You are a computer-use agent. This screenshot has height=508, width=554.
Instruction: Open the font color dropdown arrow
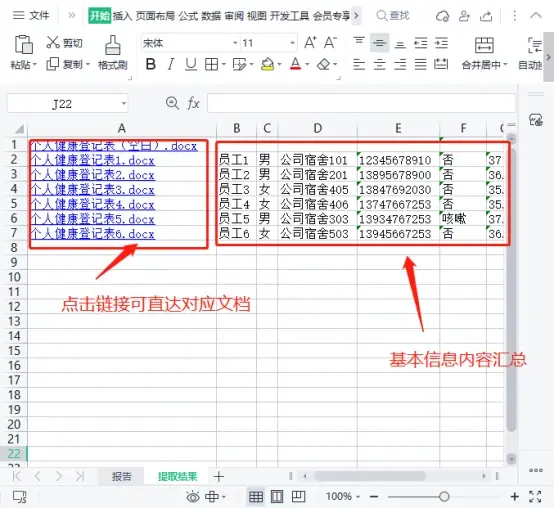click(x=307, y=64)
